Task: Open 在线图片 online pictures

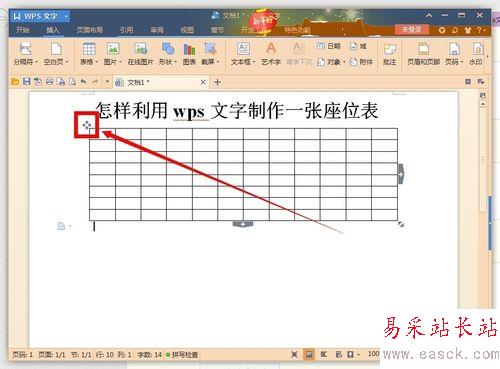Action: pyautogui.click(x=140, y=53)
